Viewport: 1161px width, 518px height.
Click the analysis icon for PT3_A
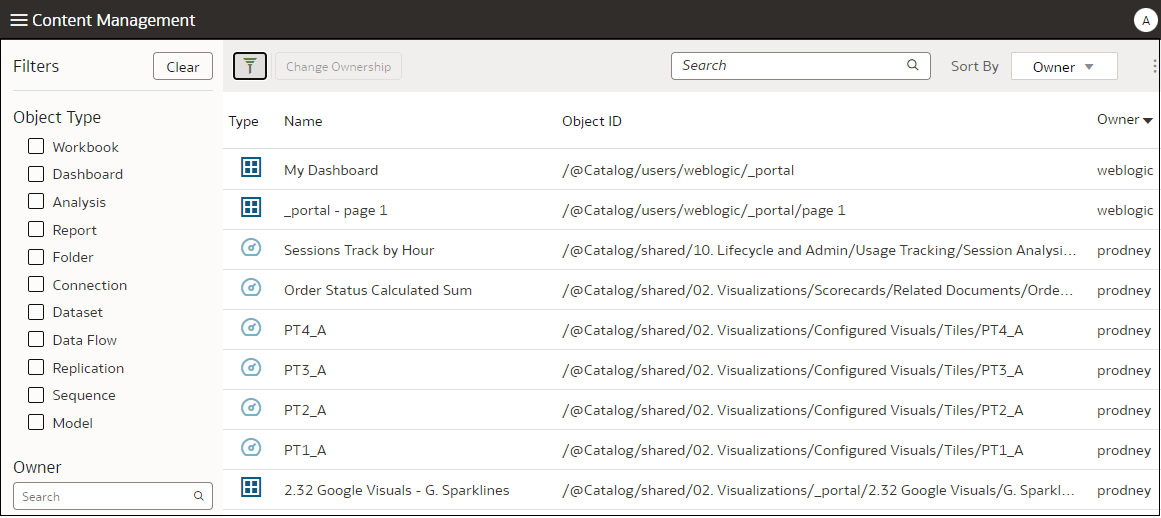(x=252, y=369)
